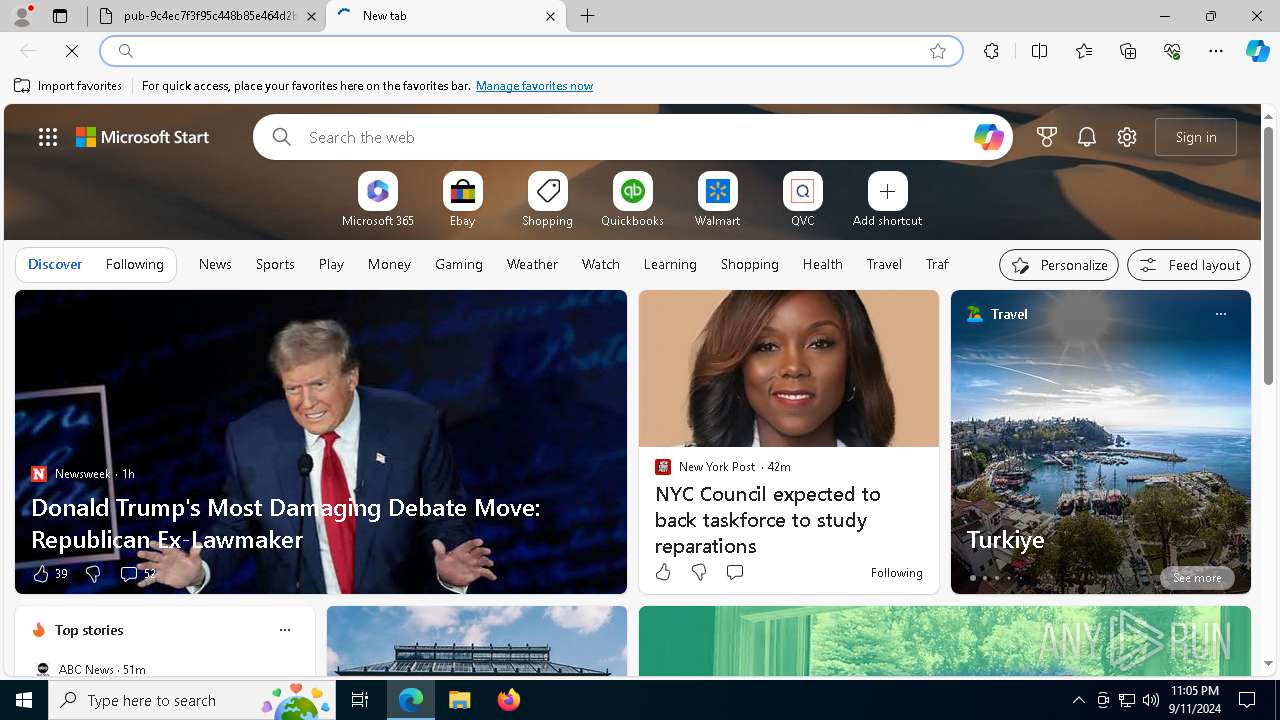Launch Firefox from the taskbar
The image size is (1280, 720).
point(508,700)
